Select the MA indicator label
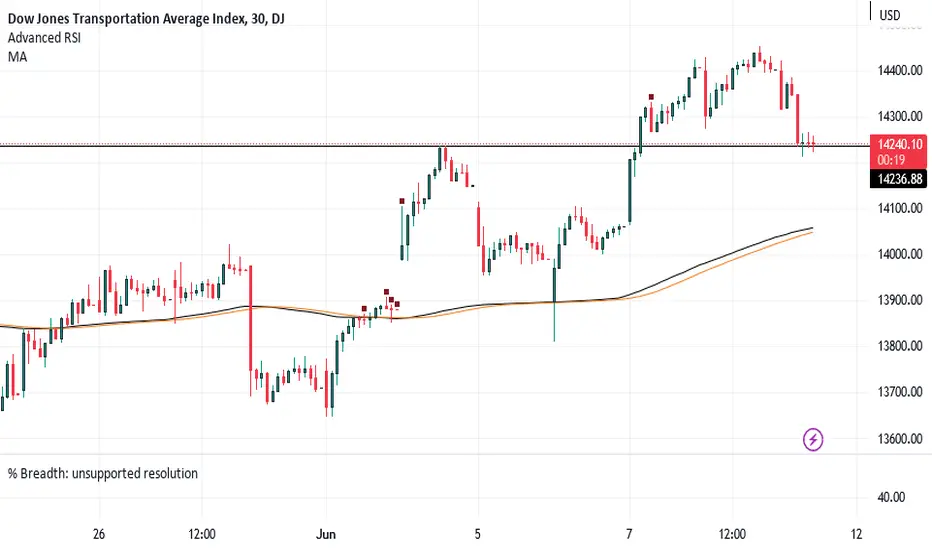The height and width of the screenshot is (550, 932). 17,56
